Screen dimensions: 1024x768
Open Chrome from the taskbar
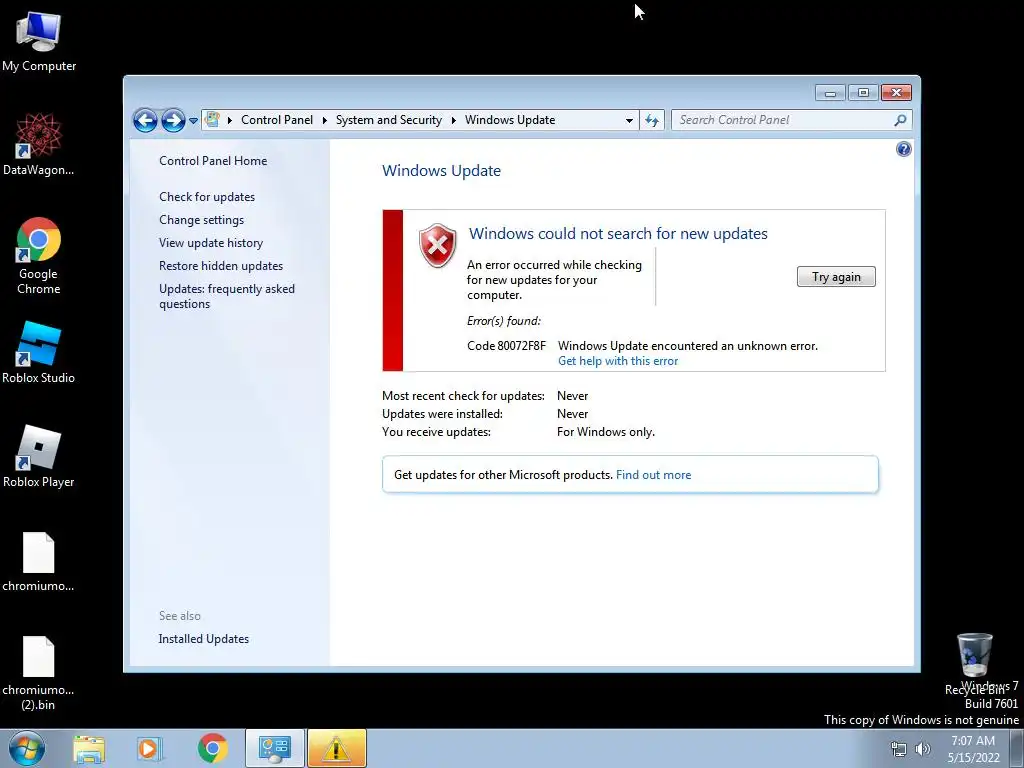coord(212,748)
